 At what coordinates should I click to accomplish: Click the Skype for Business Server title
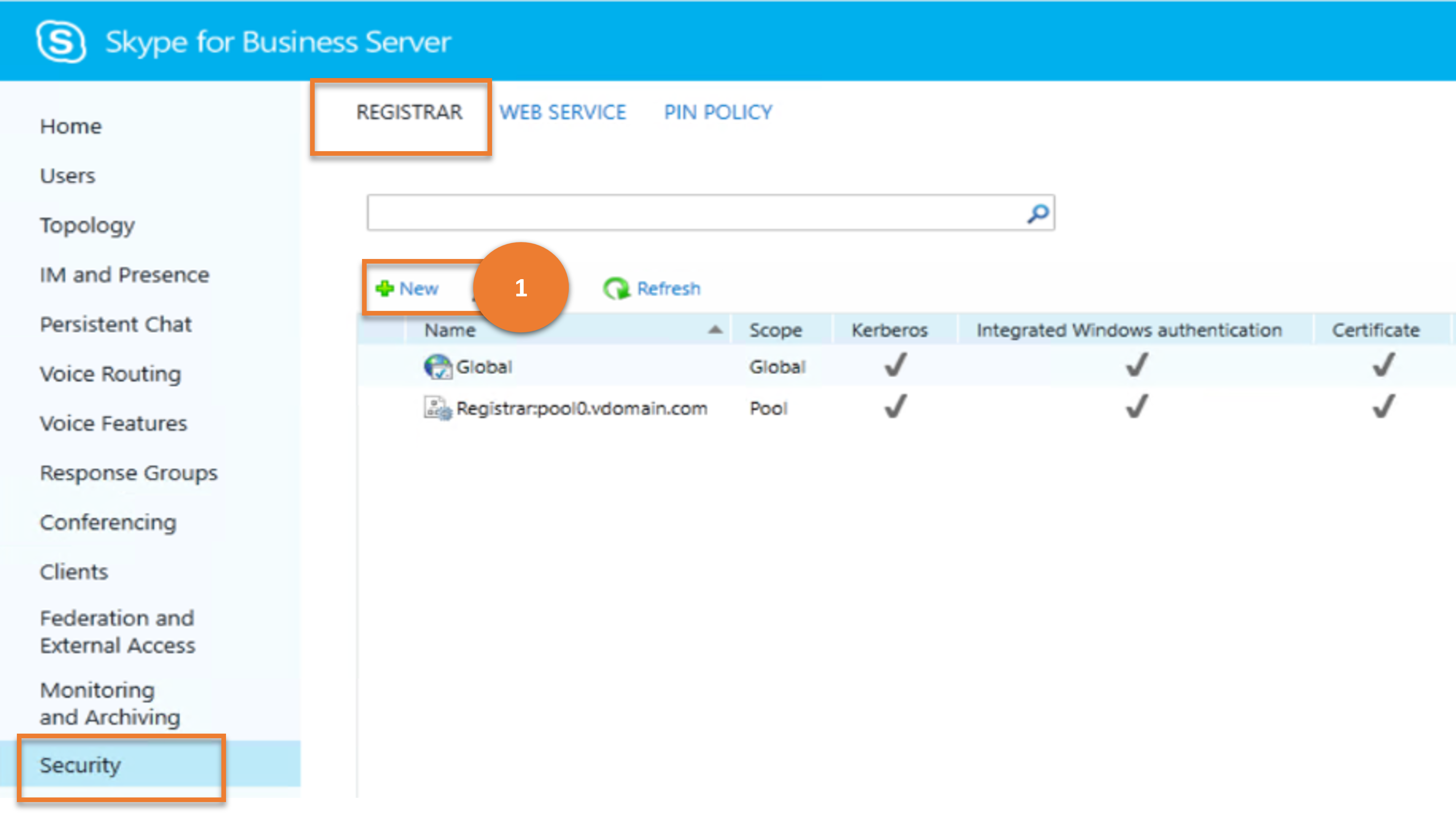click(x=278, y=42)
